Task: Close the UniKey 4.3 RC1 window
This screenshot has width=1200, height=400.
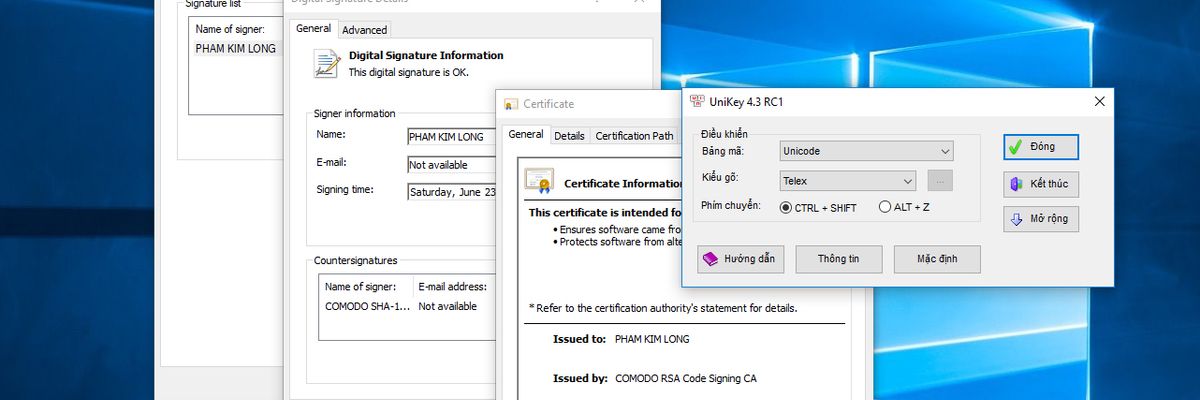Action: click(x=1099, y=101)
